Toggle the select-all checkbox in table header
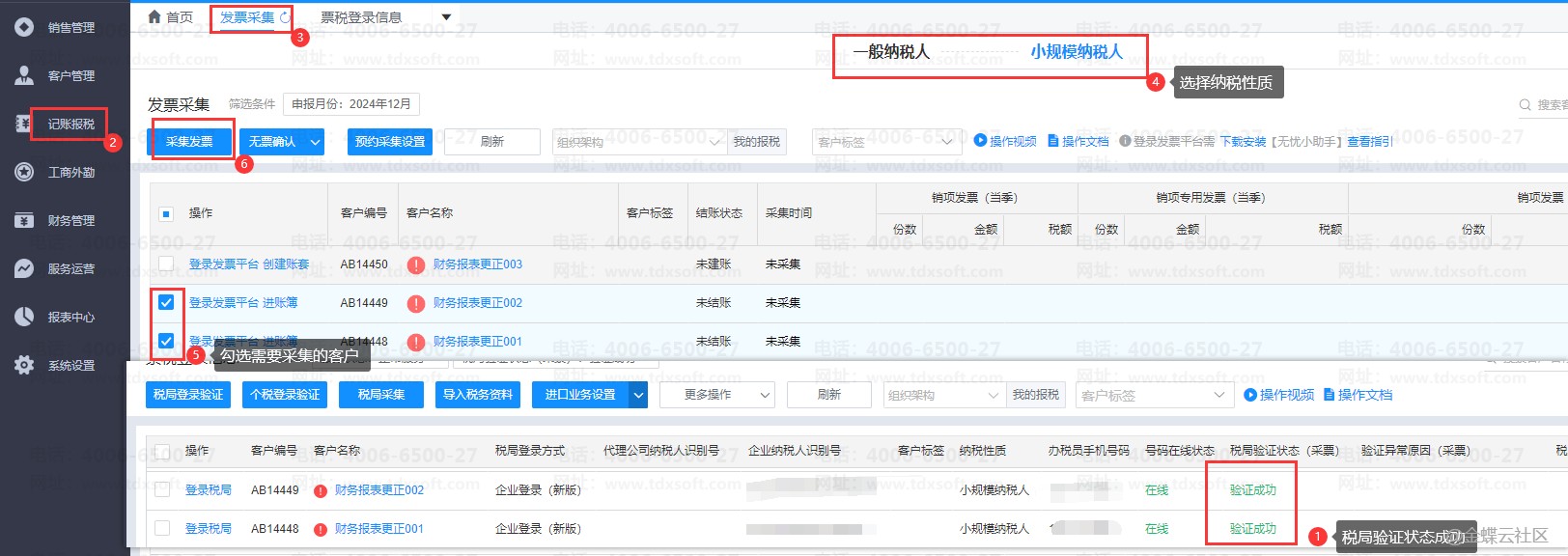The height and width of the screenshot is (556, 1568). pyautogui.click(x=166, y=213)
